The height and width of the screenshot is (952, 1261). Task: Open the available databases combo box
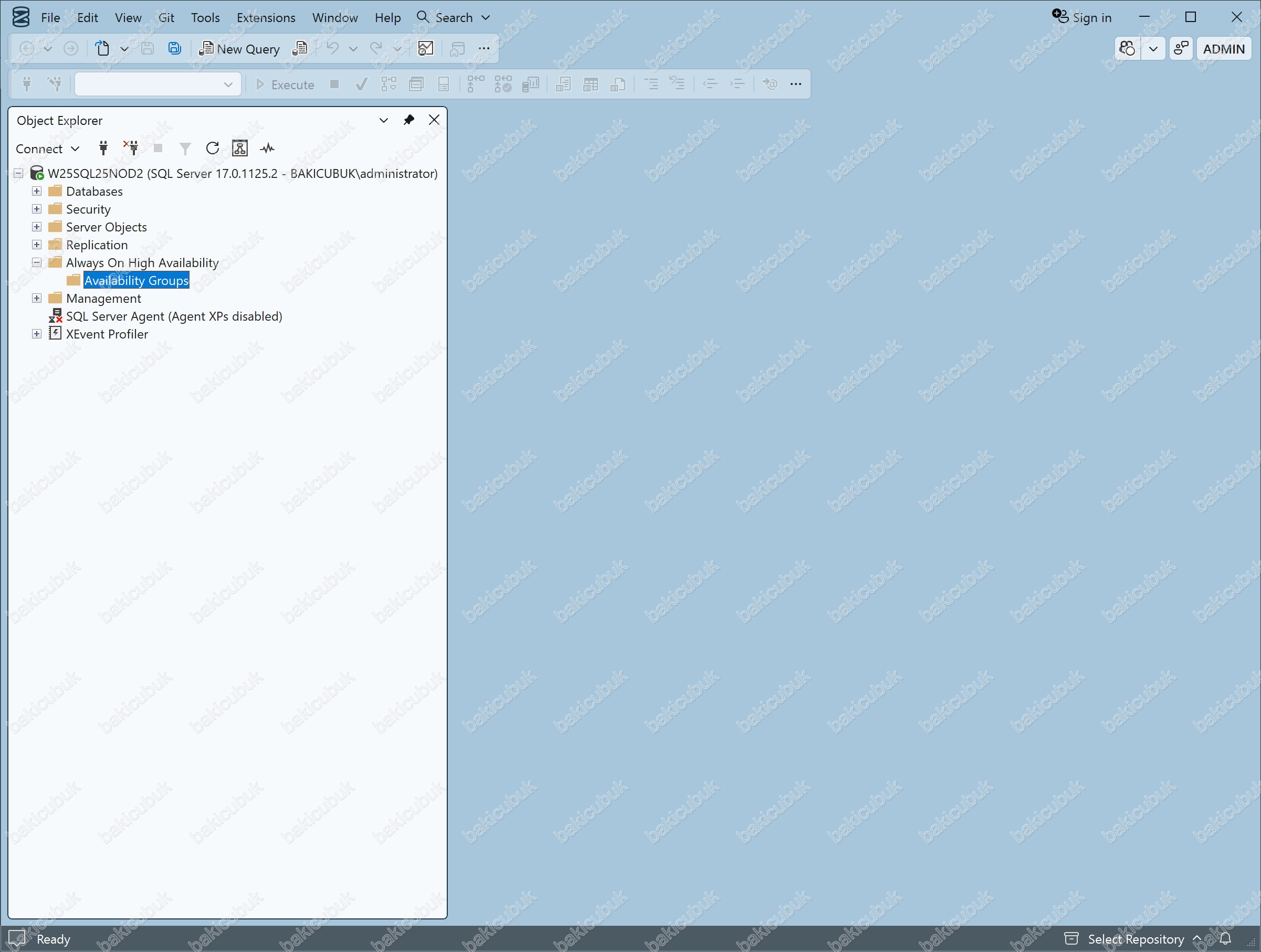coord(157,84)
